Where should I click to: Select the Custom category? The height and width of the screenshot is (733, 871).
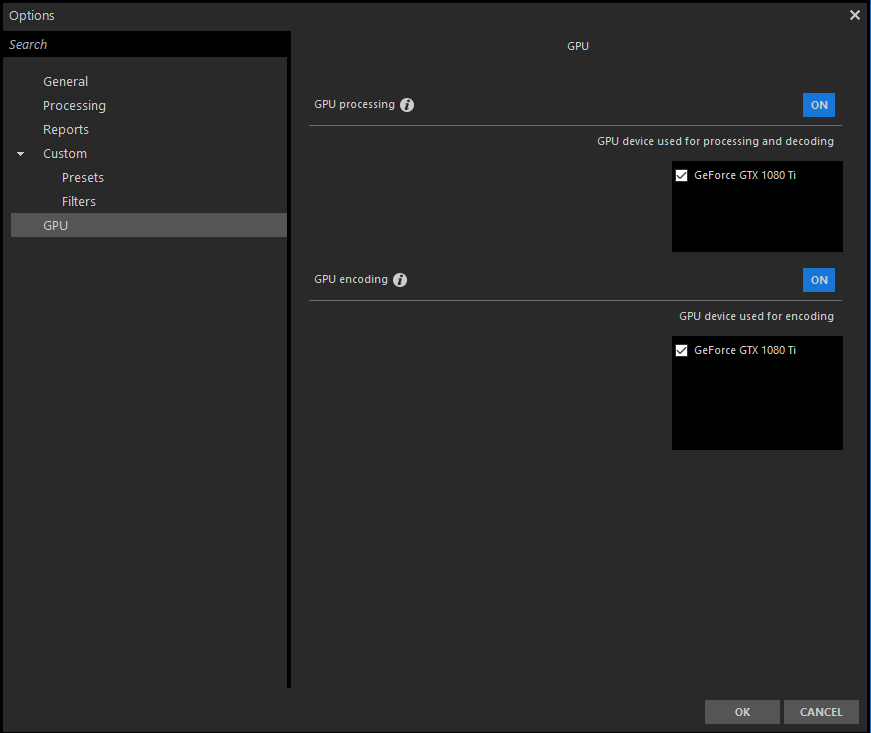click(65, 153)
